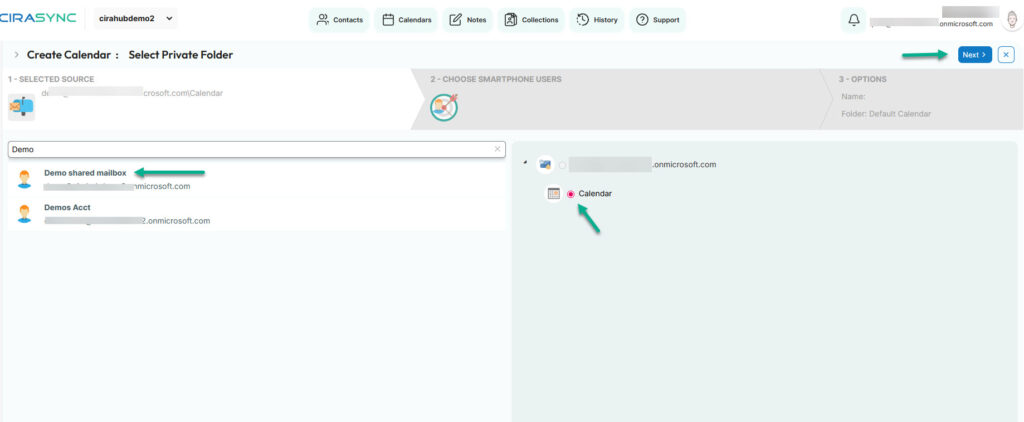Click step 1 Selected Source heading
Image resolution: width=1024 pixels, height=422 pixels.
point(51,80)
